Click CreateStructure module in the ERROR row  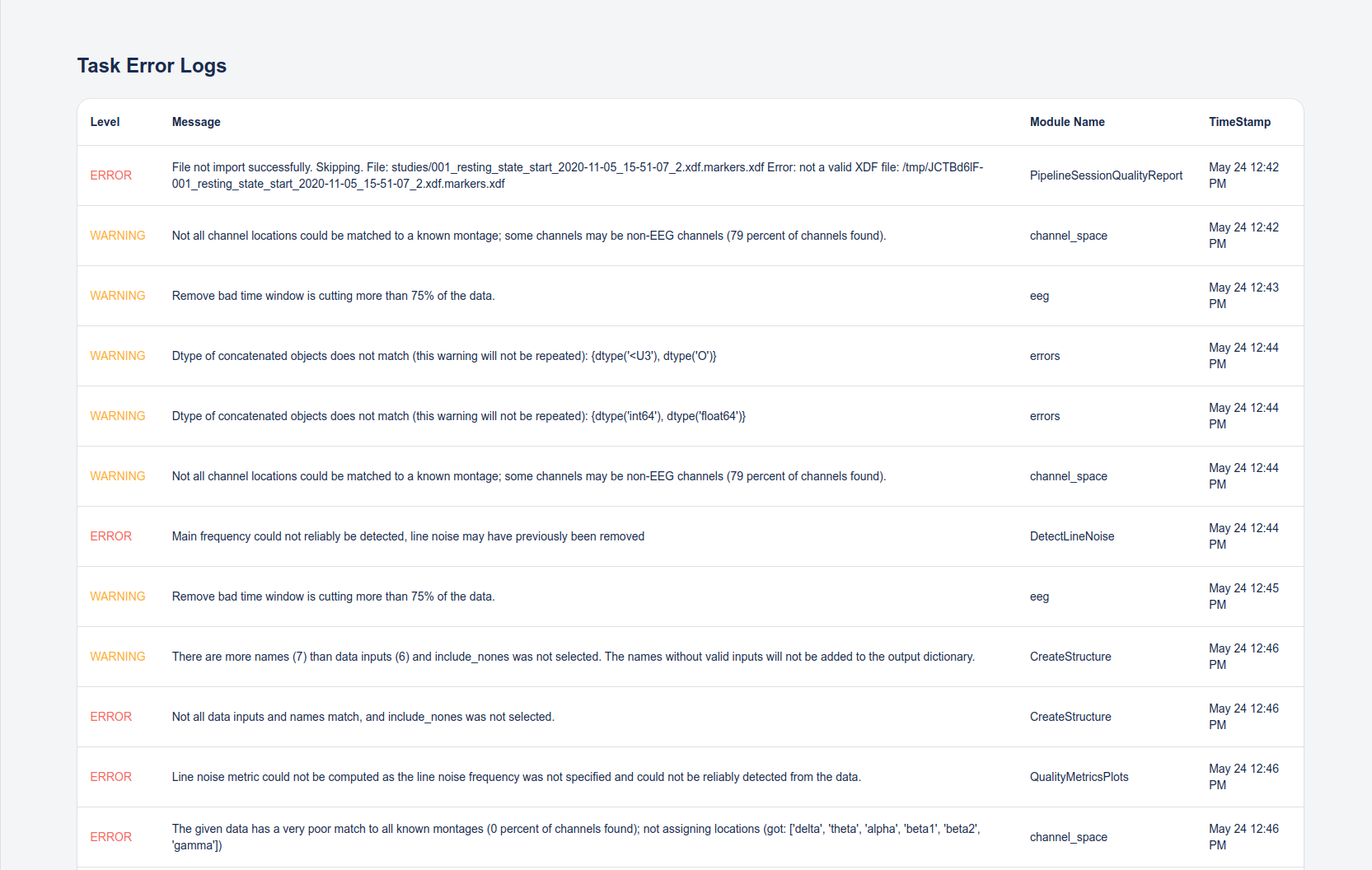point(1070,717)
